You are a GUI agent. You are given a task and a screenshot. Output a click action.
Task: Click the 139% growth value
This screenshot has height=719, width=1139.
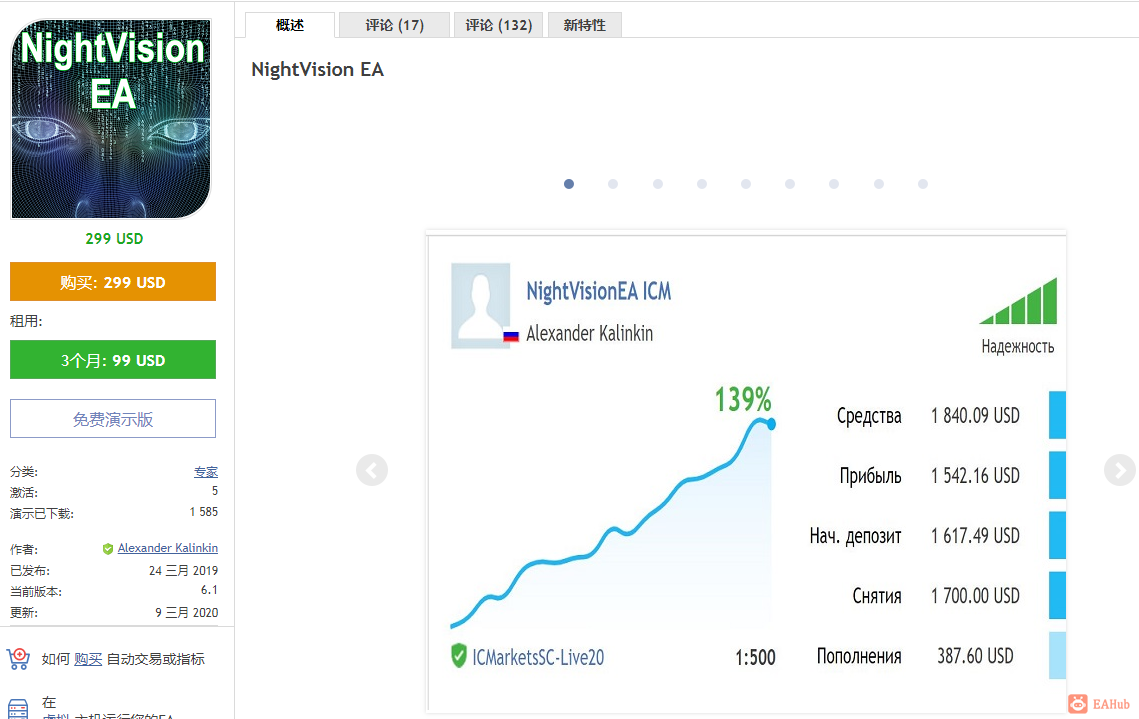(x=742, y=399)
